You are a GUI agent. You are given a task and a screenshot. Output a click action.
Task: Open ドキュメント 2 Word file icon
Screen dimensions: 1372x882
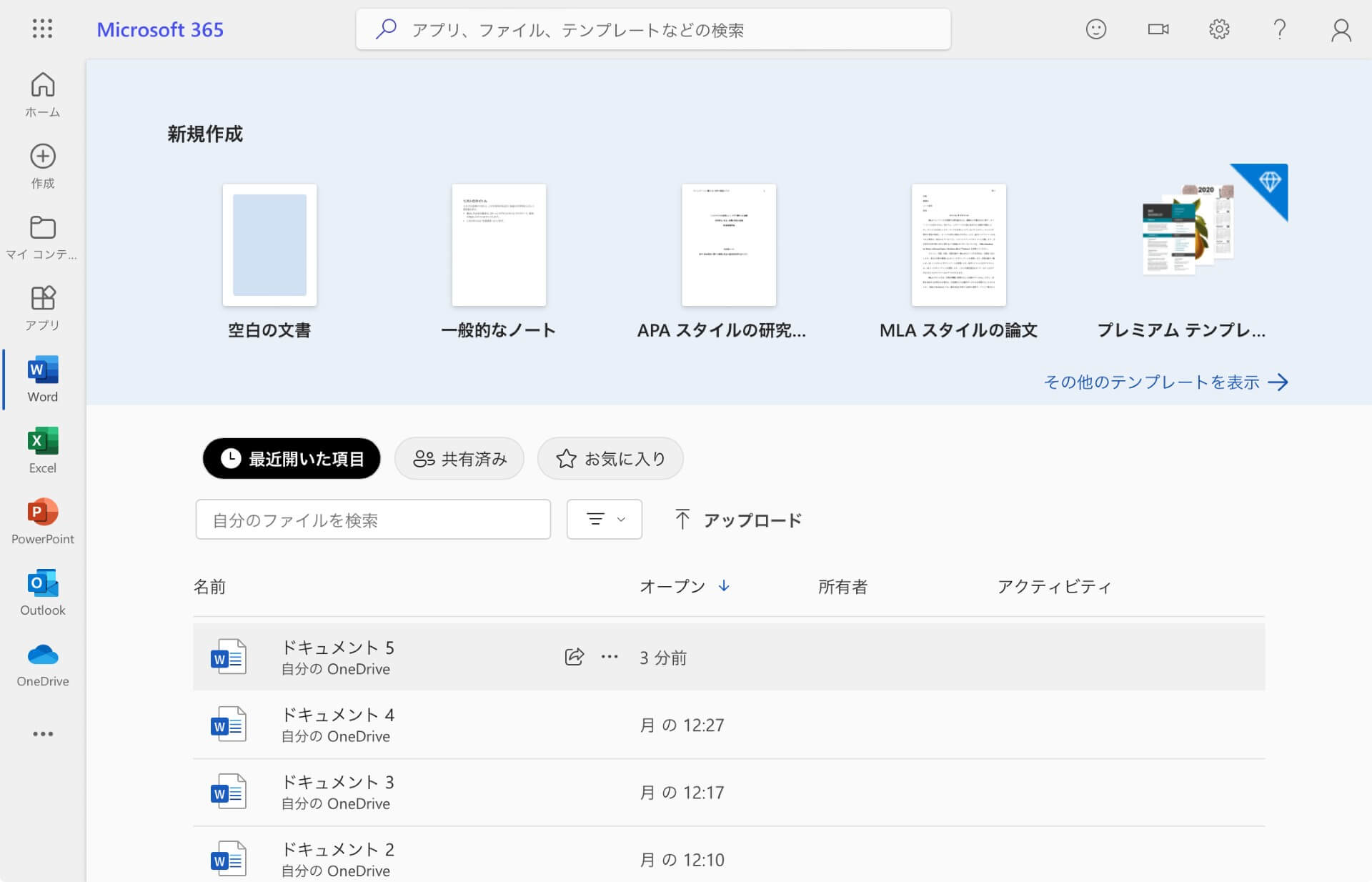pos(229,859)
